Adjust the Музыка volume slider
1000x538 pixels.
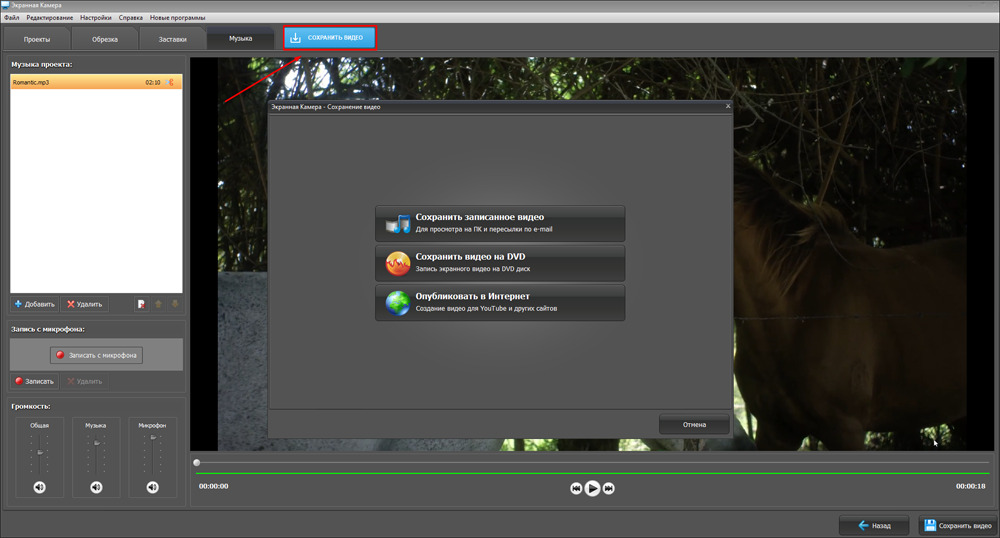coord(96,442)
